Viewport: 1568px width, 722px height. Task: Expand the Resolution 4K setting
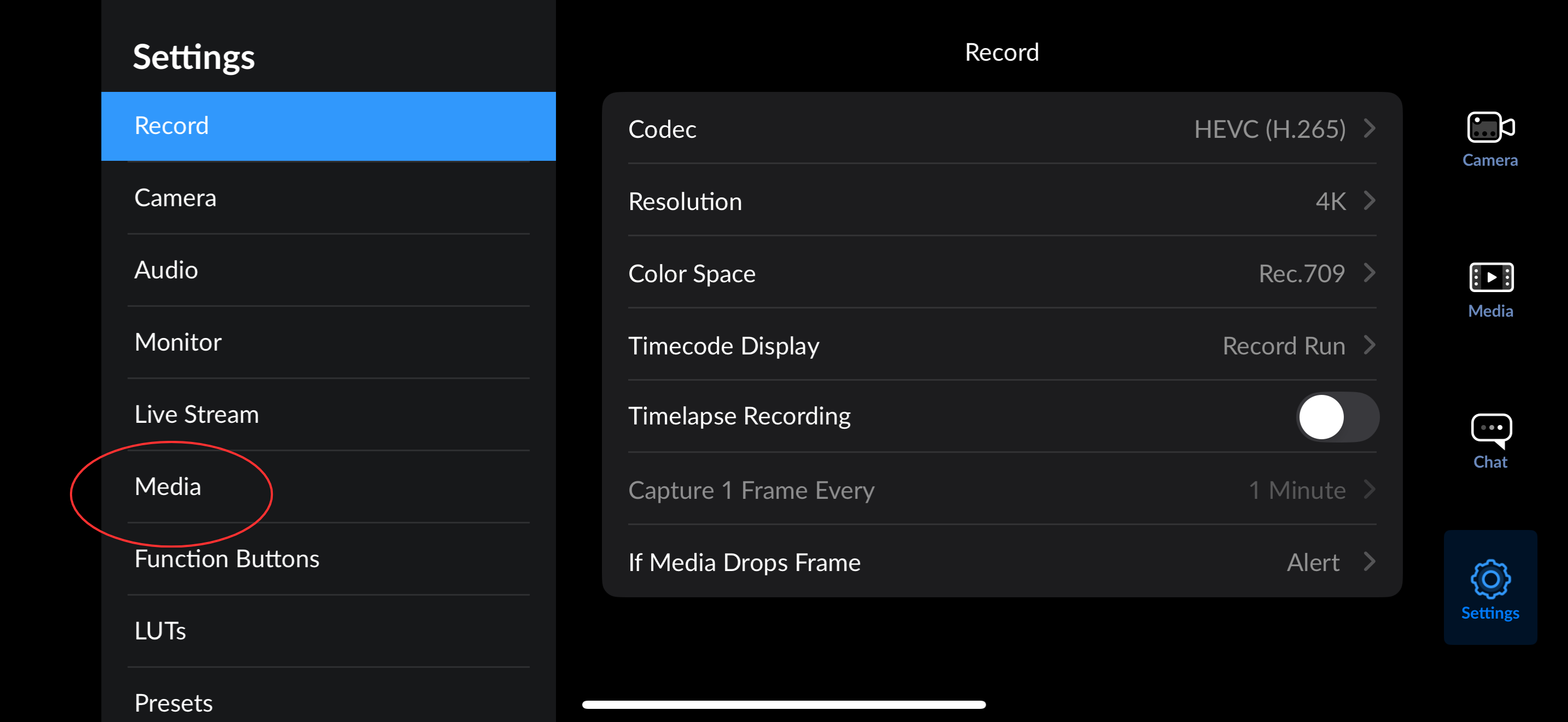point(1369,201)
